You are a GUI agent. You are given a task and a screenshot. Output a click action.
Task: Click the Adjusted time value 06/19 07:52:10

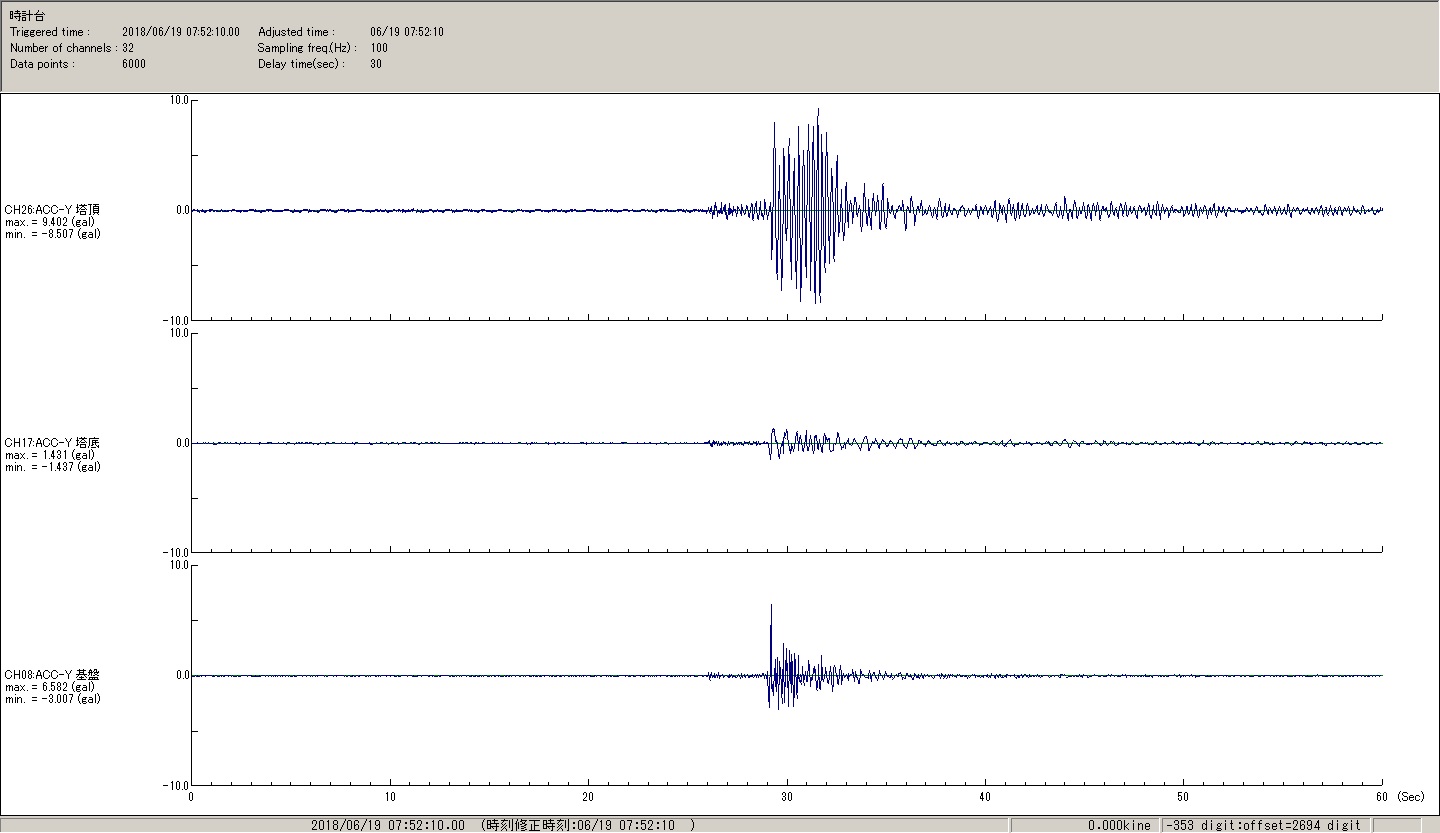(406, 32)
